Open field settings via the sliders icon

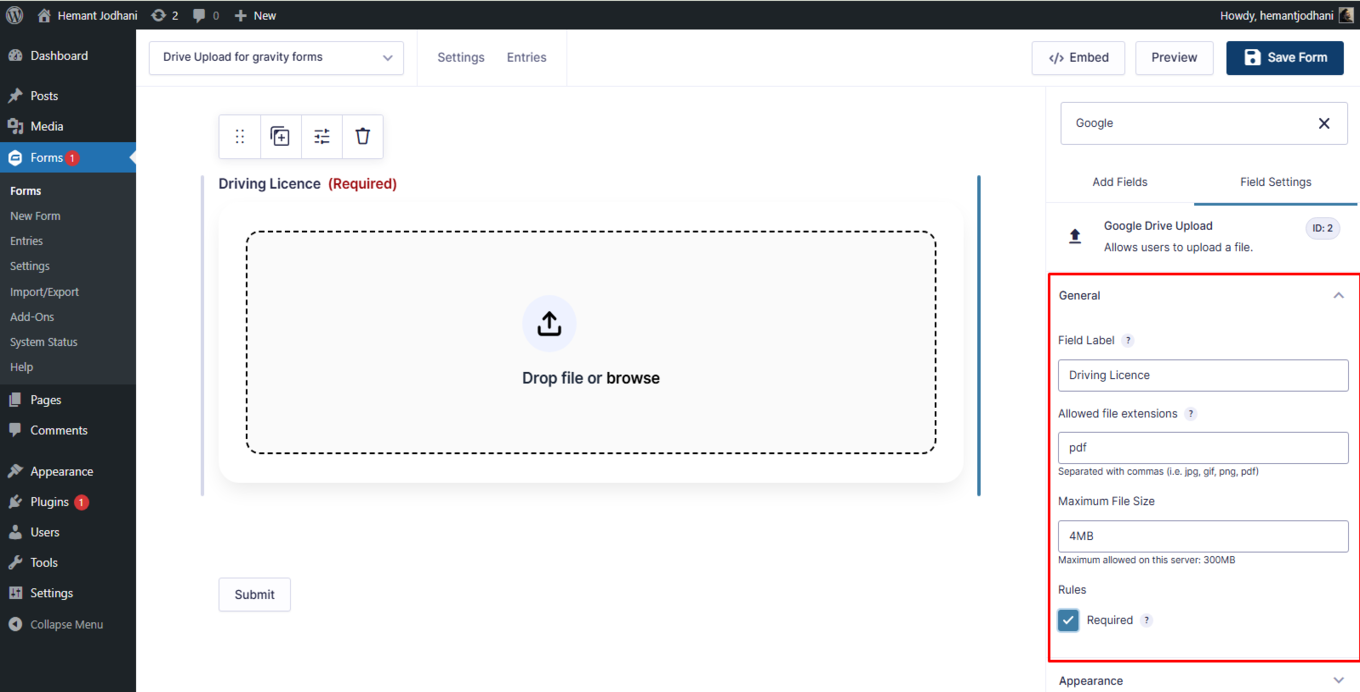pyautogui.click(x=321, y=136)
